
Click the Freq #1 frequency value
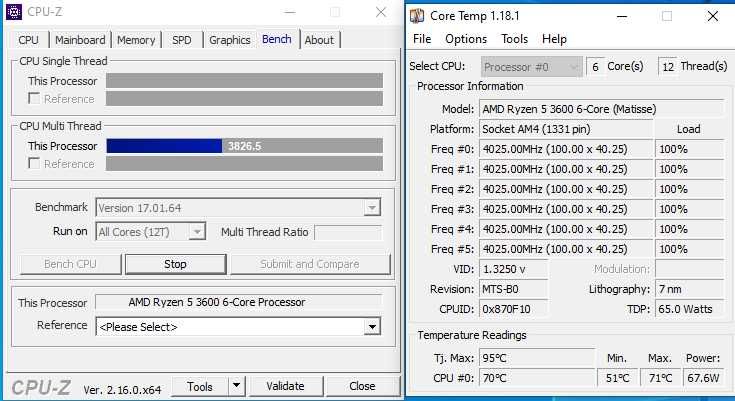click(x=566, y=169)
